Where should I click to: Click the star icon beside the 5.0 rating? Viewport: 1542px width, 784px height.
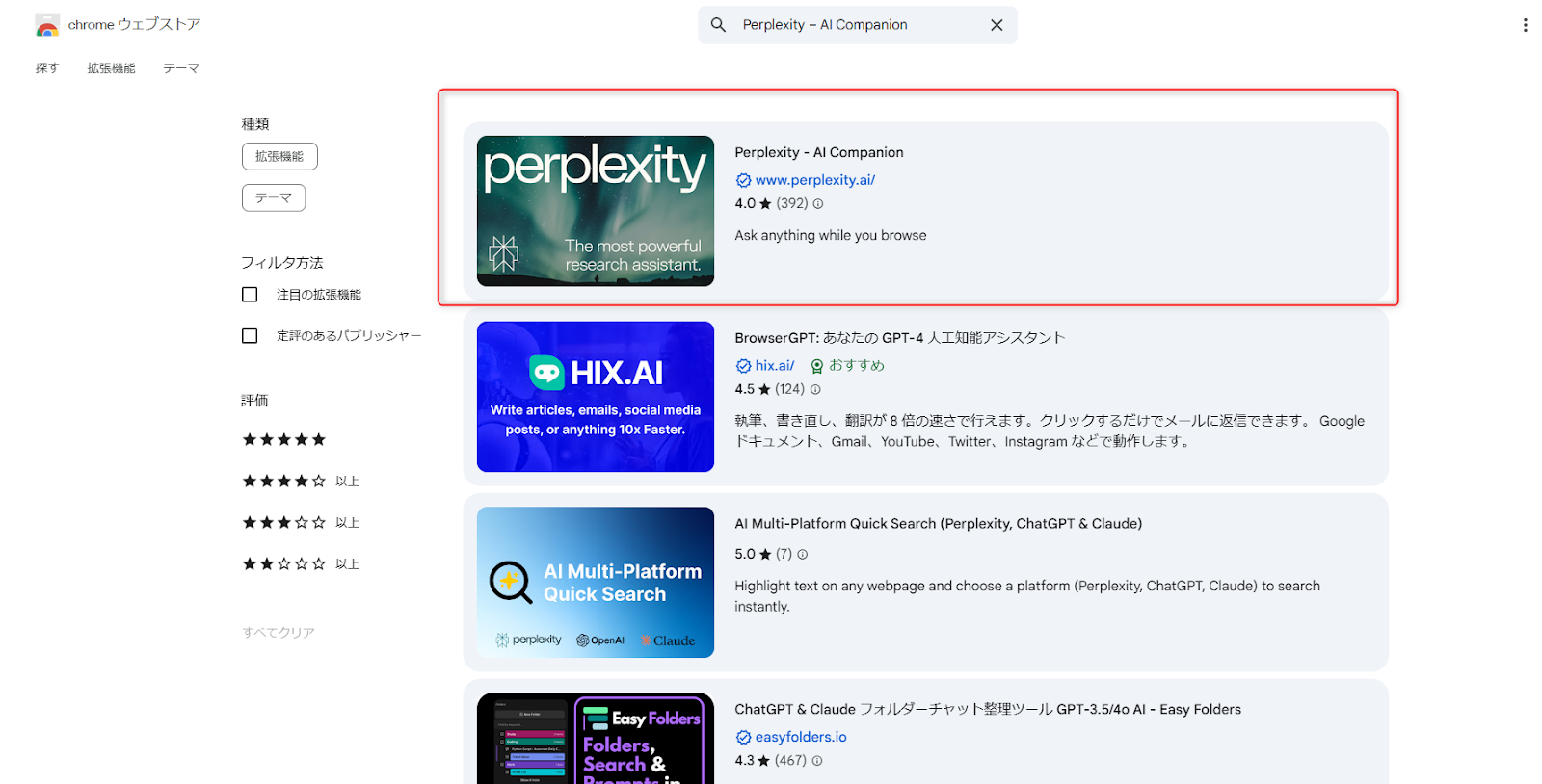click(765, 555)
